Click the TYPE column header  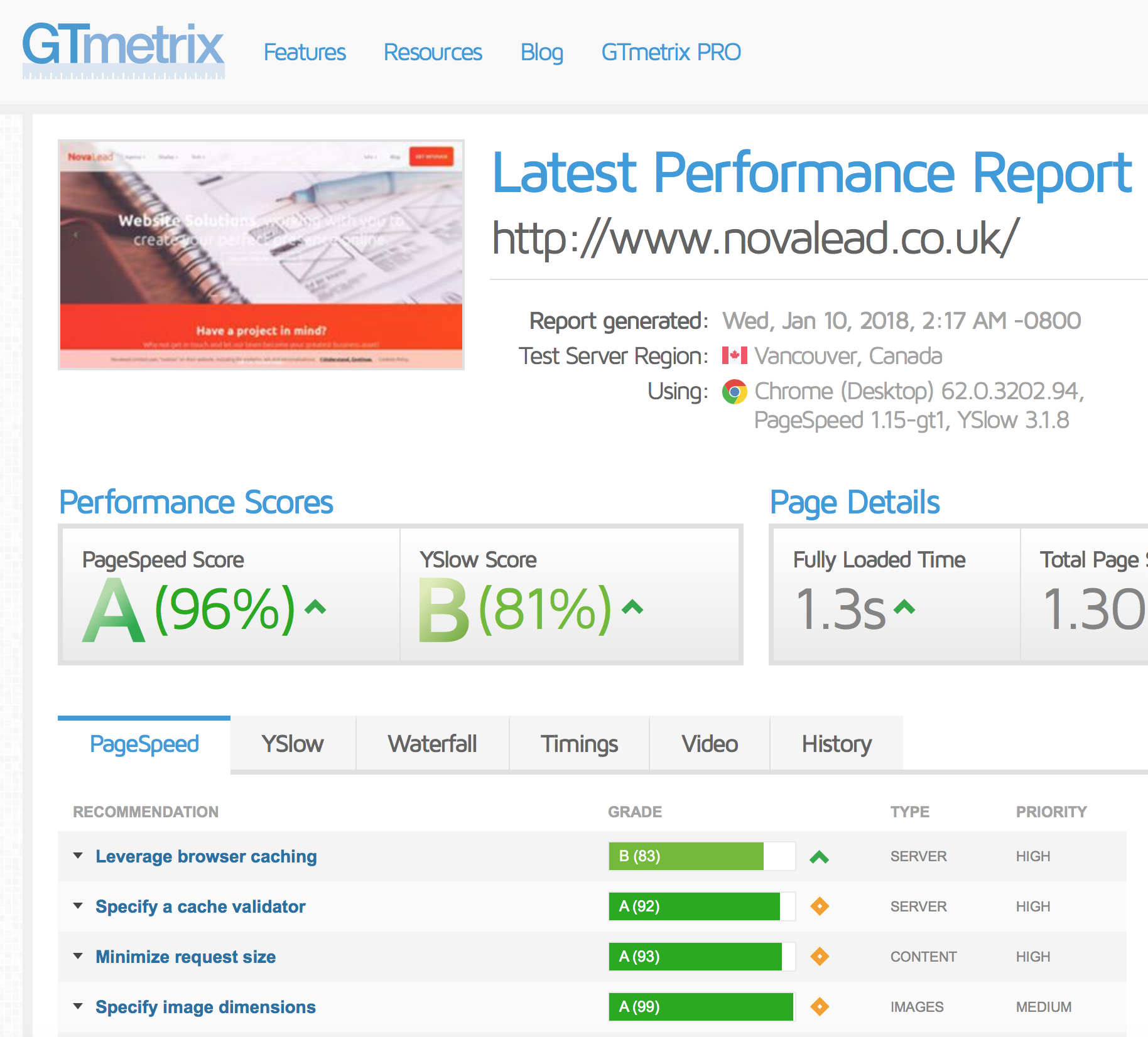pyautogui.click(x=910, y=812)
